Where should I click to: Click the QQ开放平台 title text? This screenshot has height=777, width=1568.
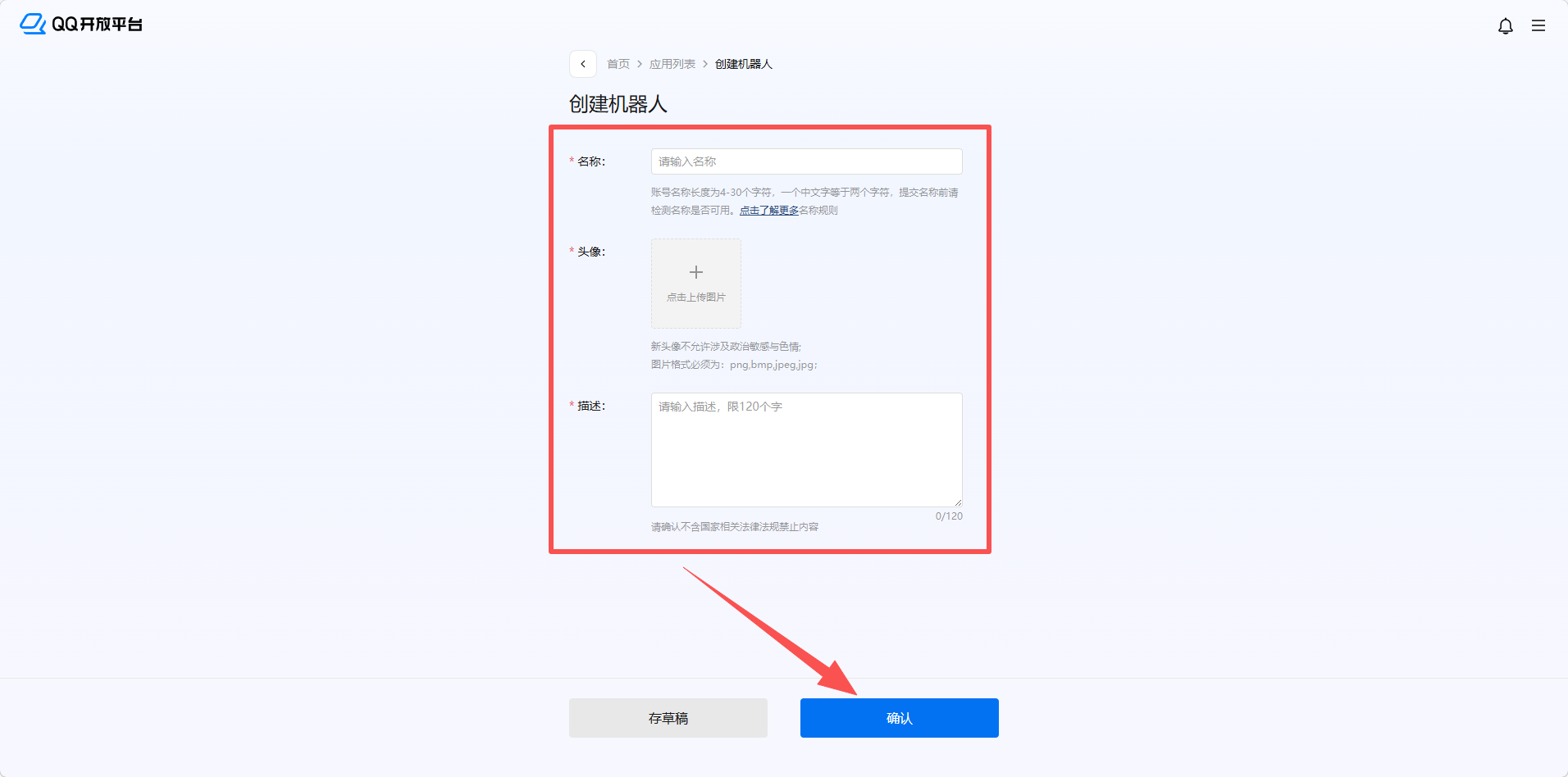point(97,25)
